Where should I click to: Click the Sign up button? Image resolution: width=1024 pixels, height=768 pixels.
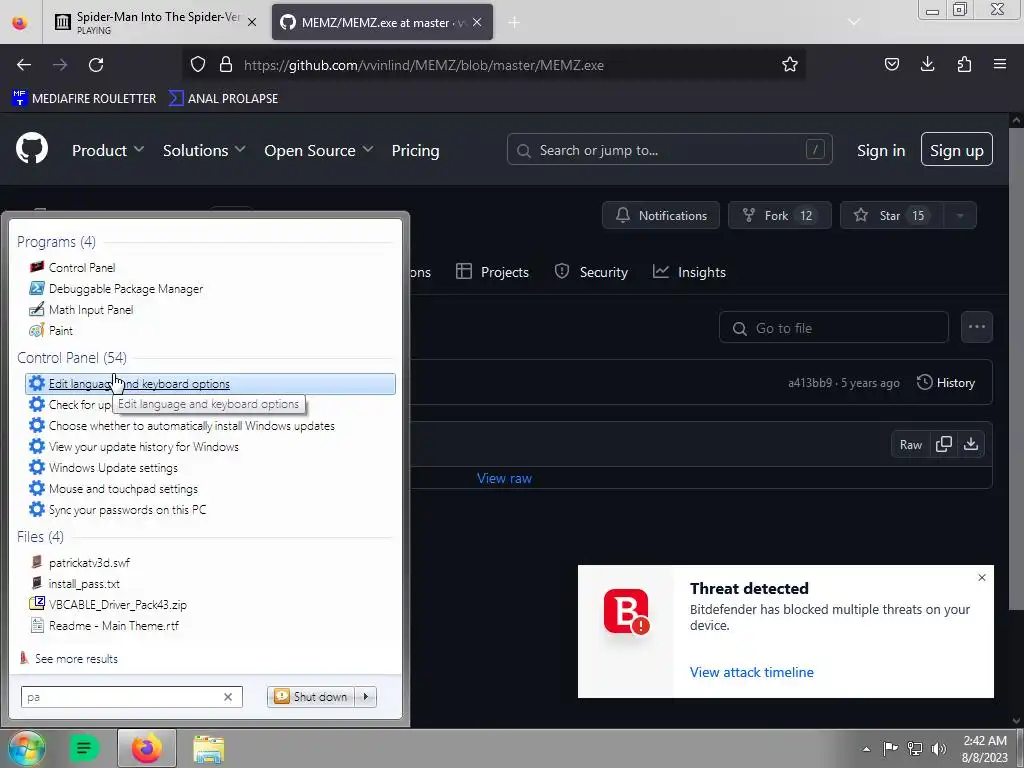click(x=956, y=150)
